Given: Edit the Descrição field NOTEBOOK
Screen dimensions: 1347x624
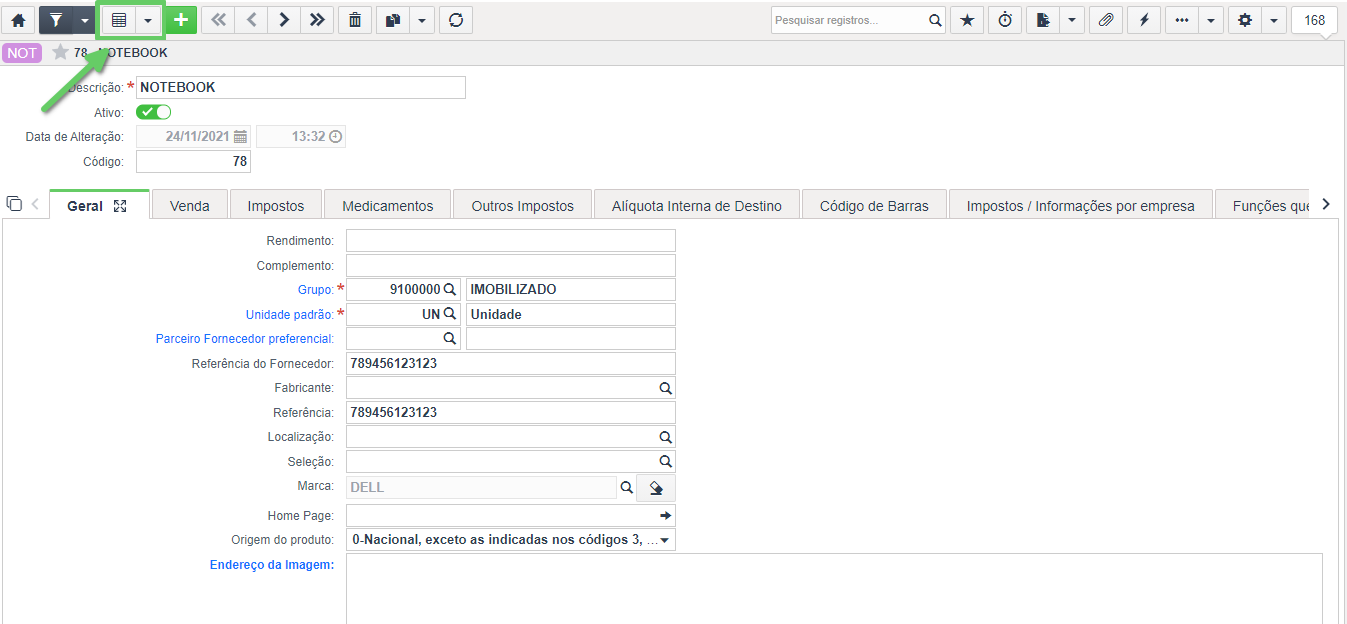Looking at the screenshot, I should click(301, 88).
